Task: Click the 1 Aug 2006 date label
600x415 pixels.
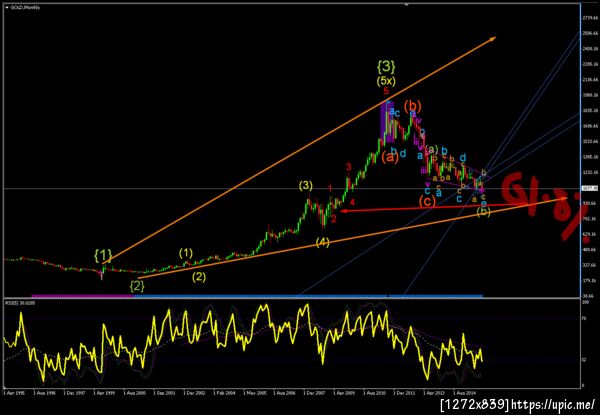Action: click(x=285, y=392)
